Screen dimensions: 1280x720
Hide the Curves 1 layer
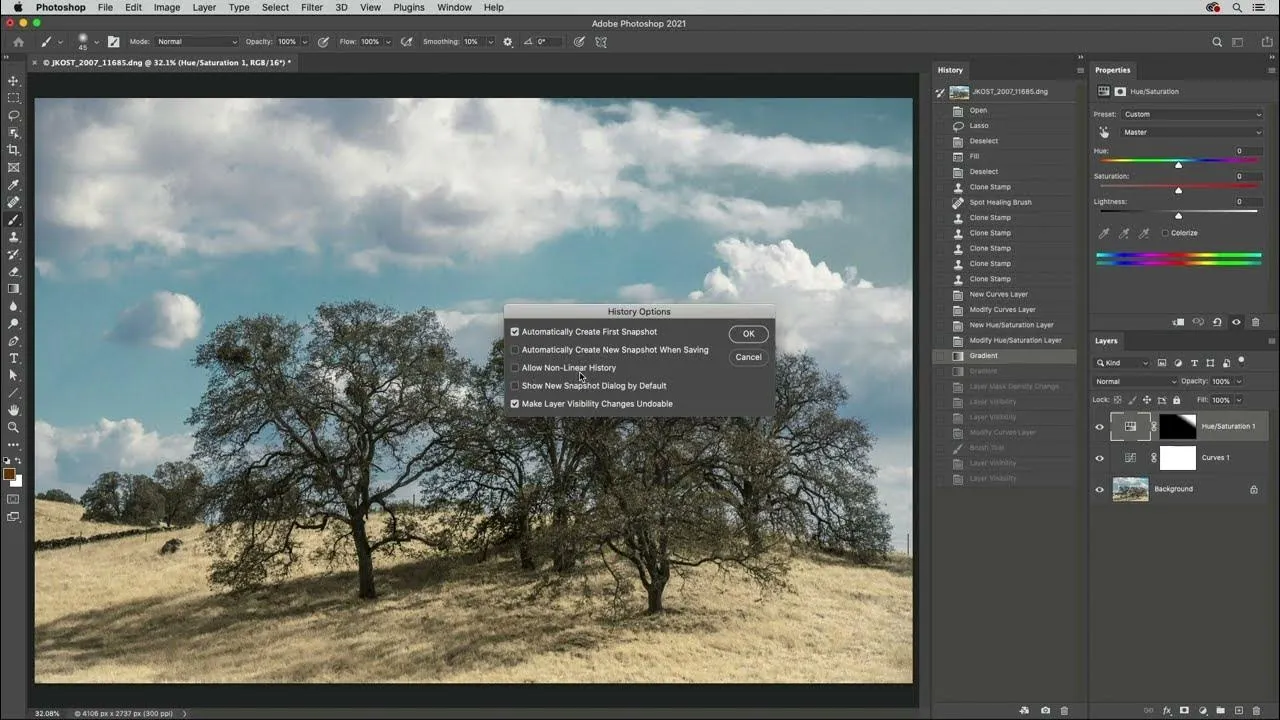1099,458
